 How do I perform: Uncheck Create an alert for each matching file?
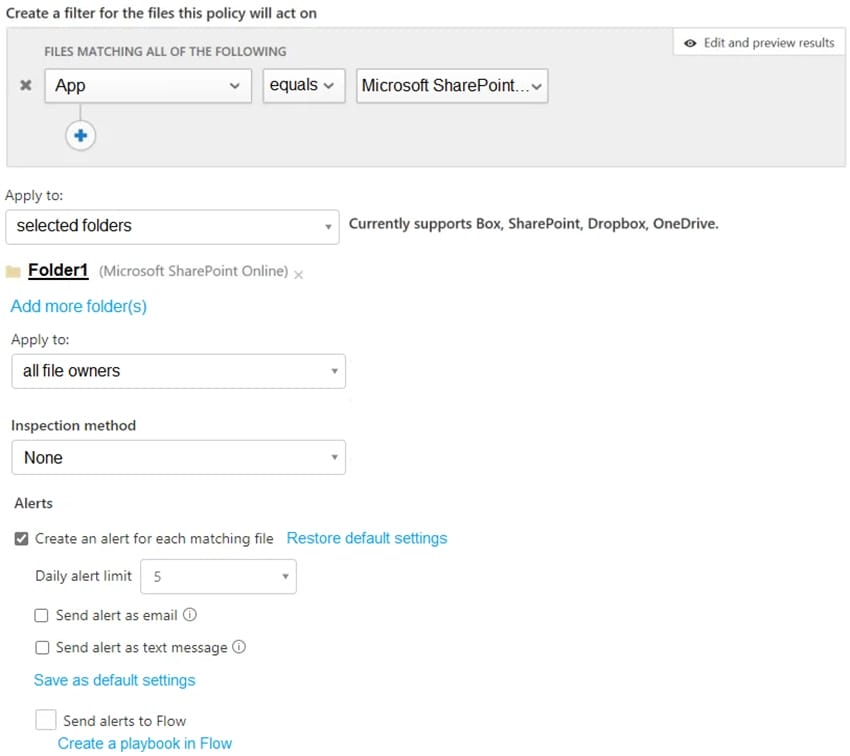pyautogui.click(x=21, y=539)
